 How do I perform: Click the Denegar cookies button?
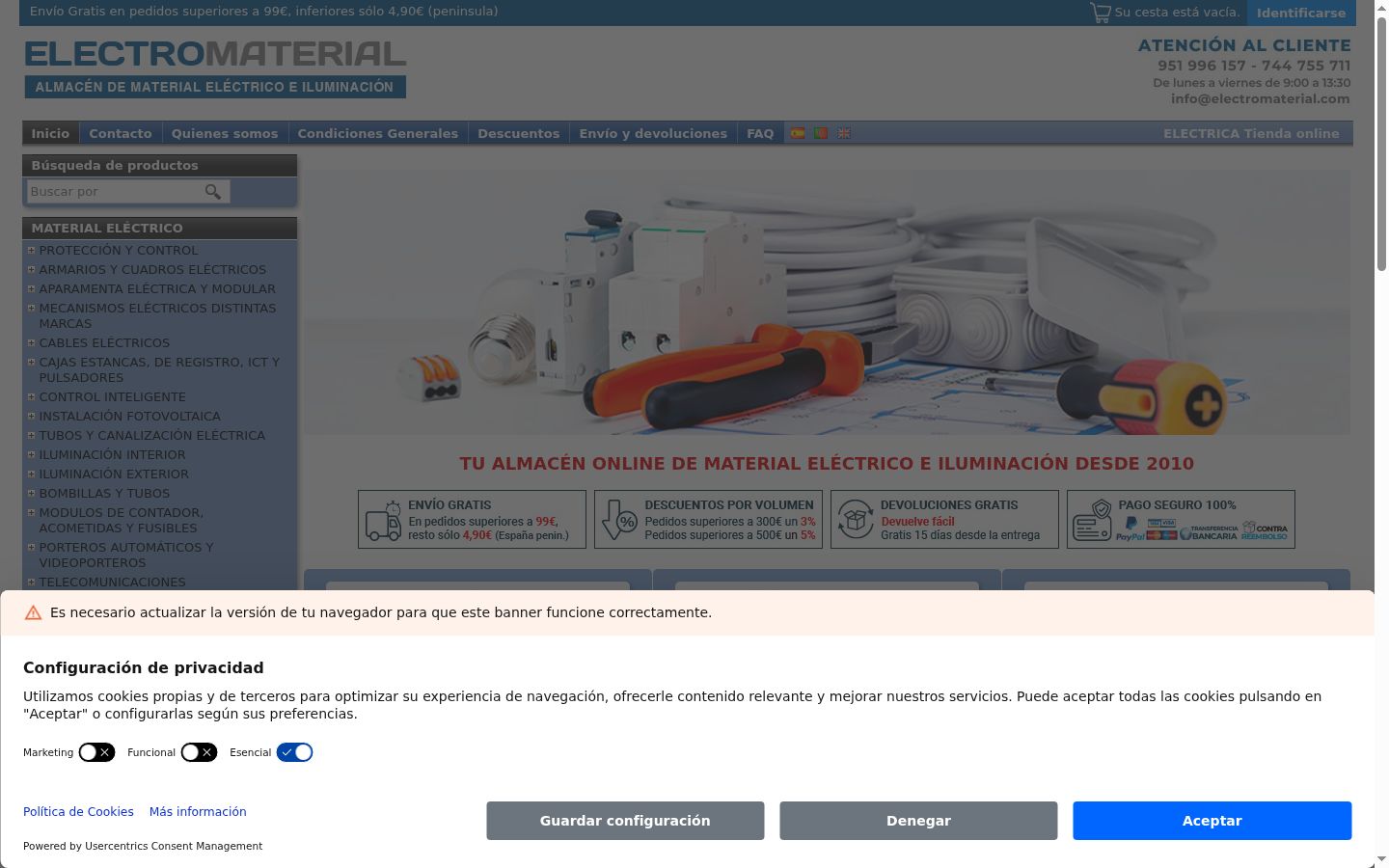click(918, 821)
